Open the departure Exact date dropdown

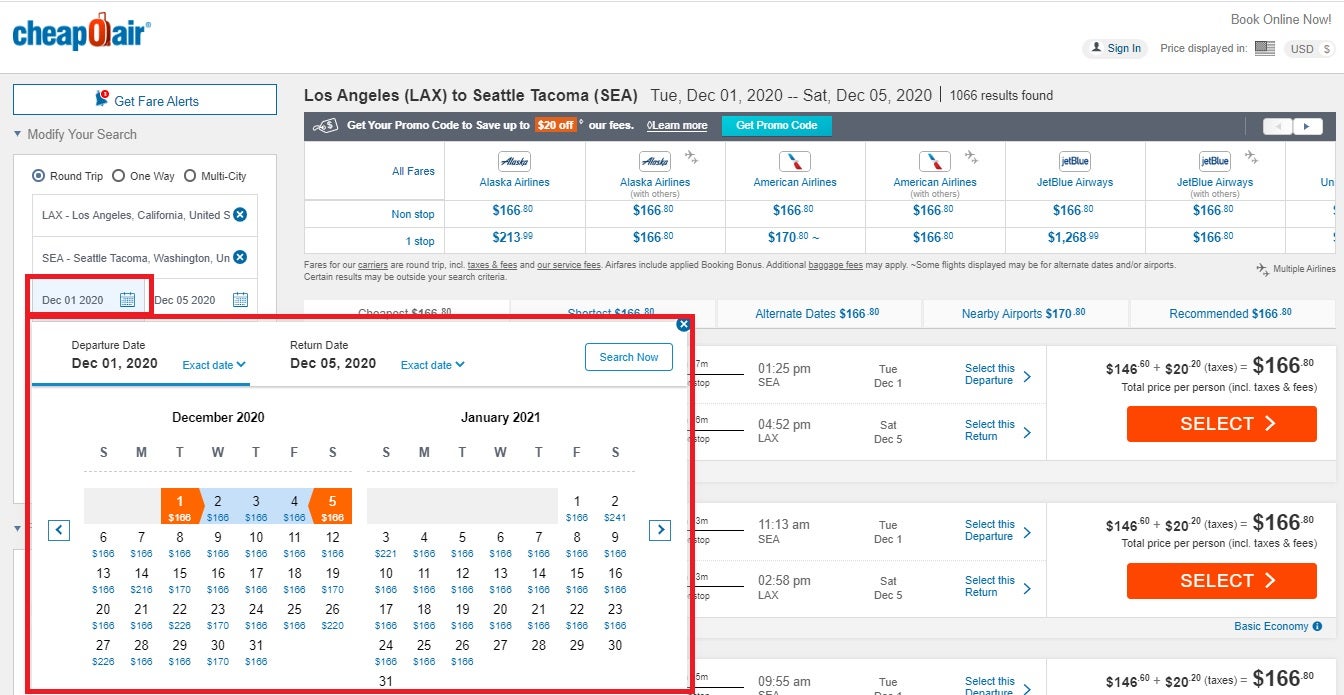[x=213, y=365]
